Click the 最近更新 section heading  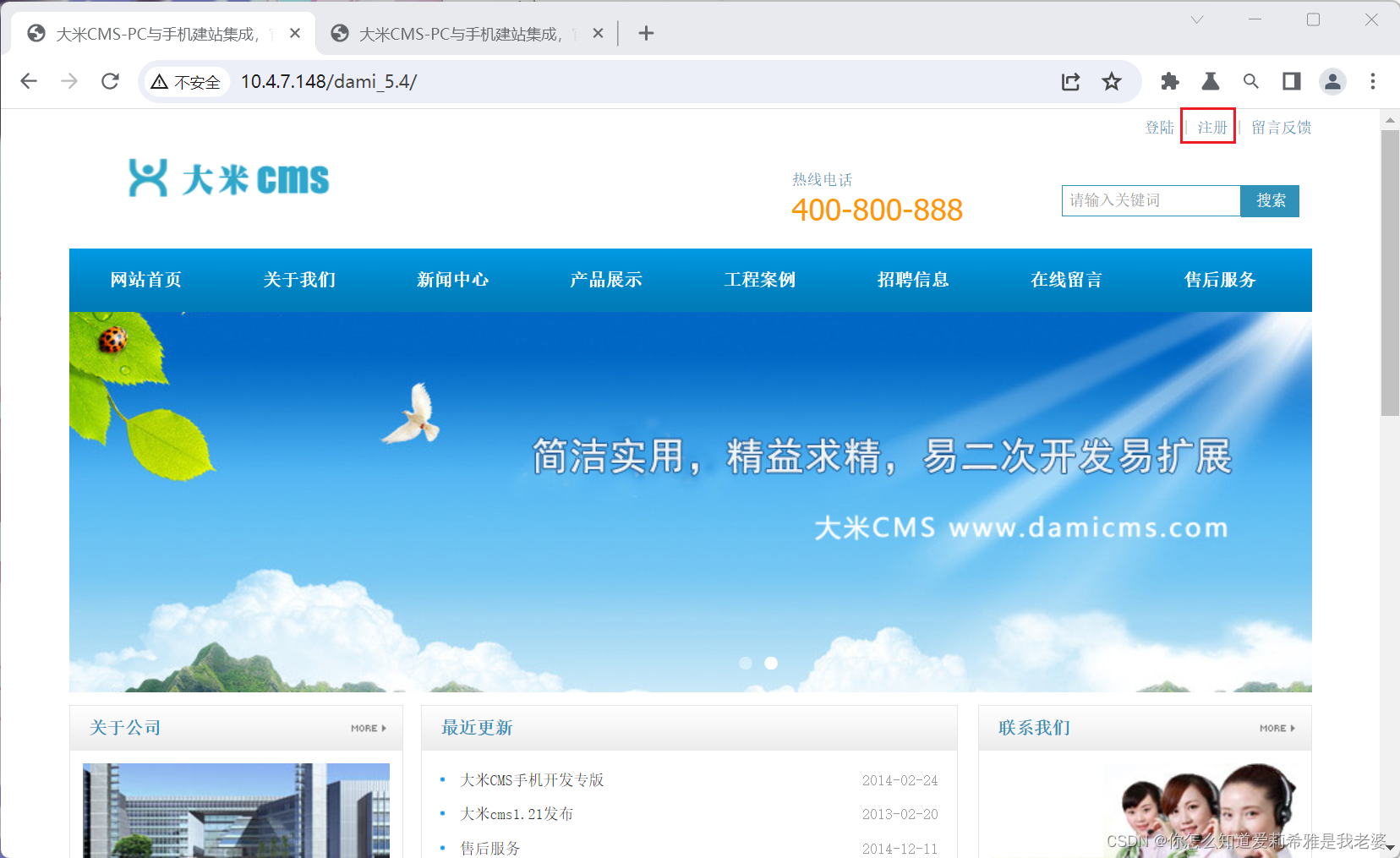(x=477, y=728)
